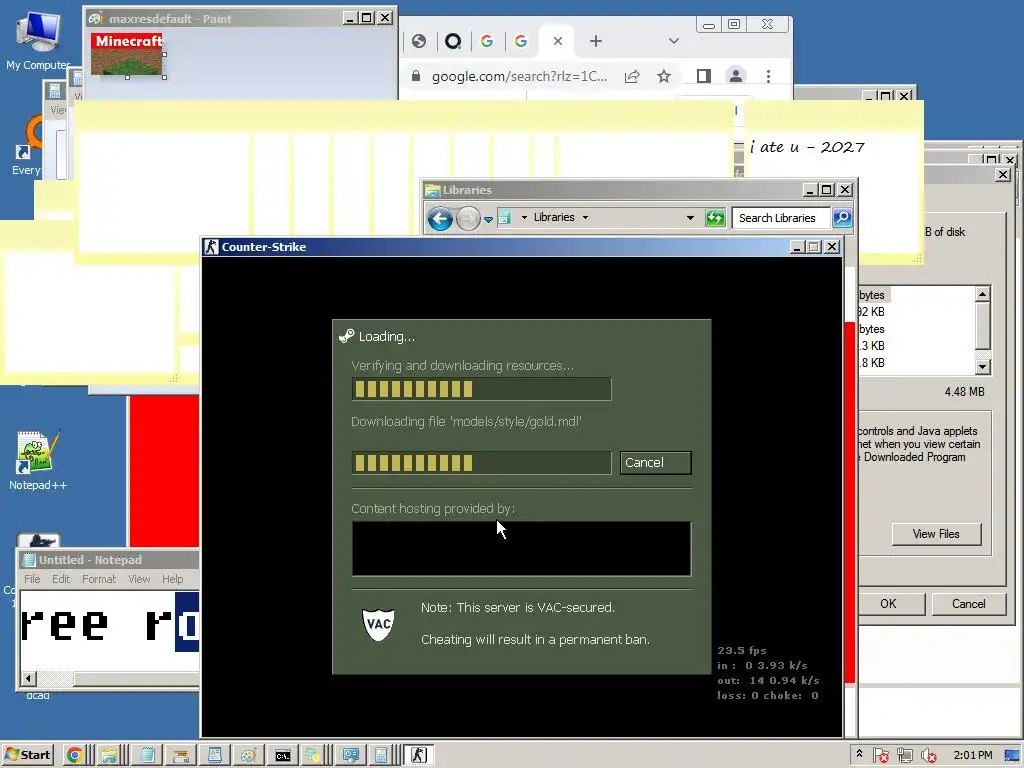Open View menu in Notepad

(x=139, y=579)
